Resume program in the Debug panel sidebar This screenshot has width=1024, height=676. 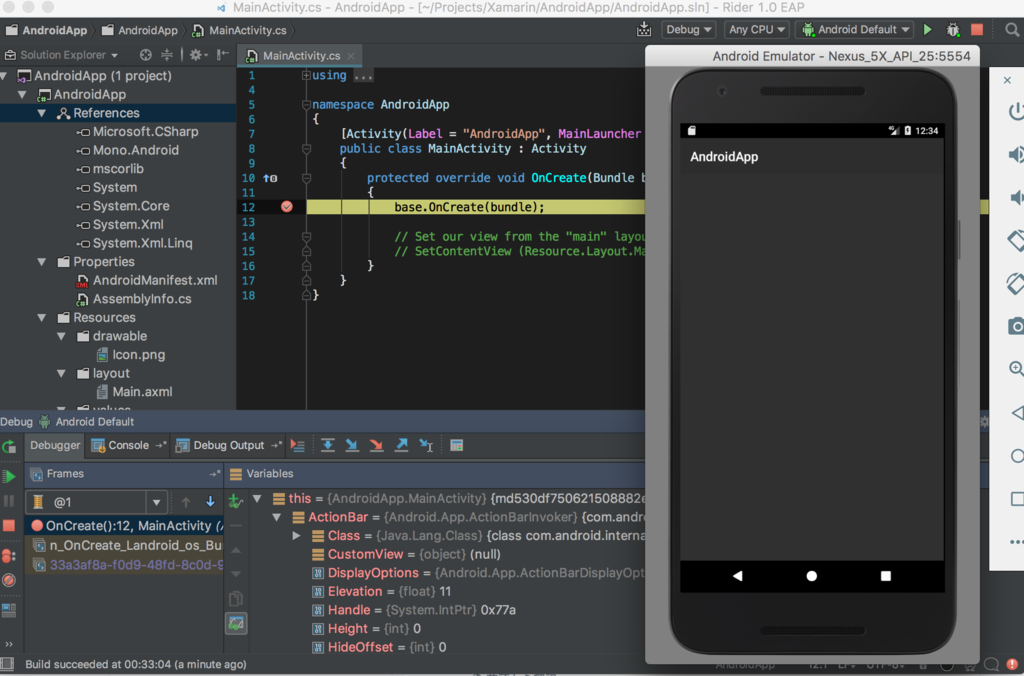9,476
